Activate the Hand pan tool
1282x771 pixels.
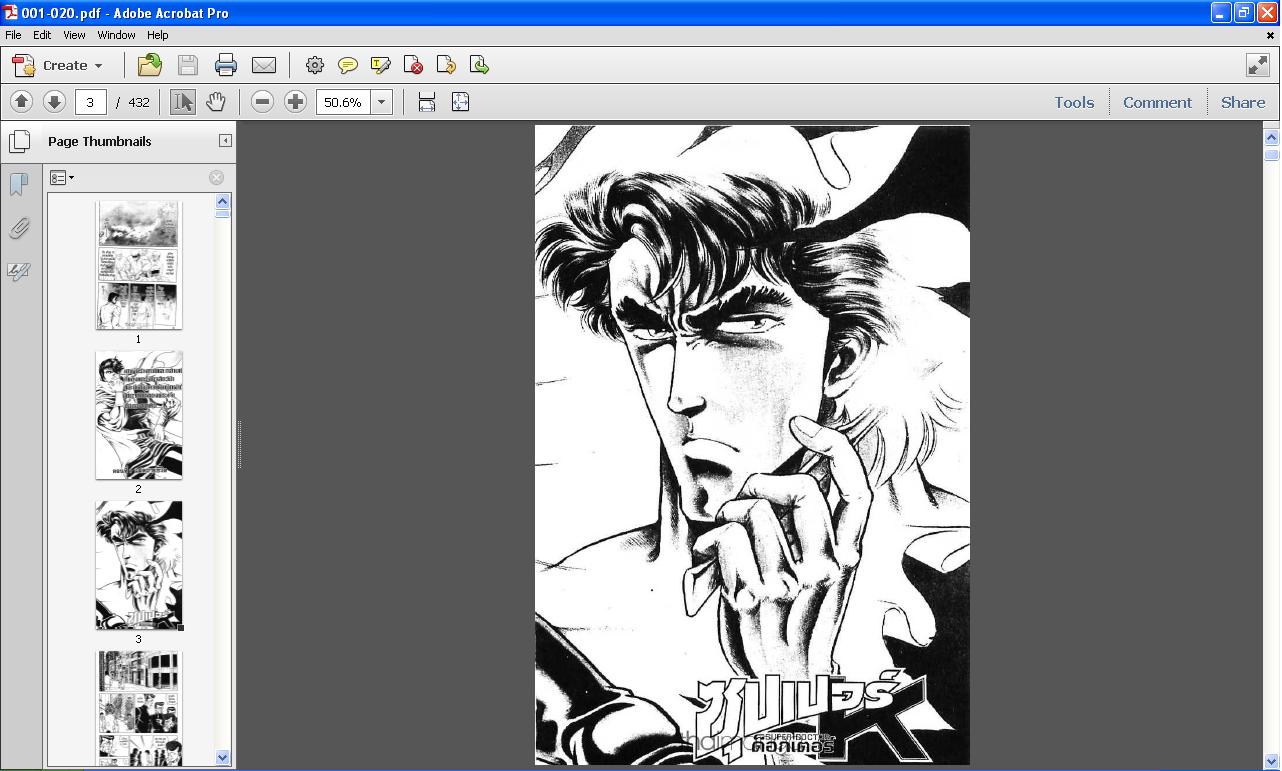click(x=216, y=102)
